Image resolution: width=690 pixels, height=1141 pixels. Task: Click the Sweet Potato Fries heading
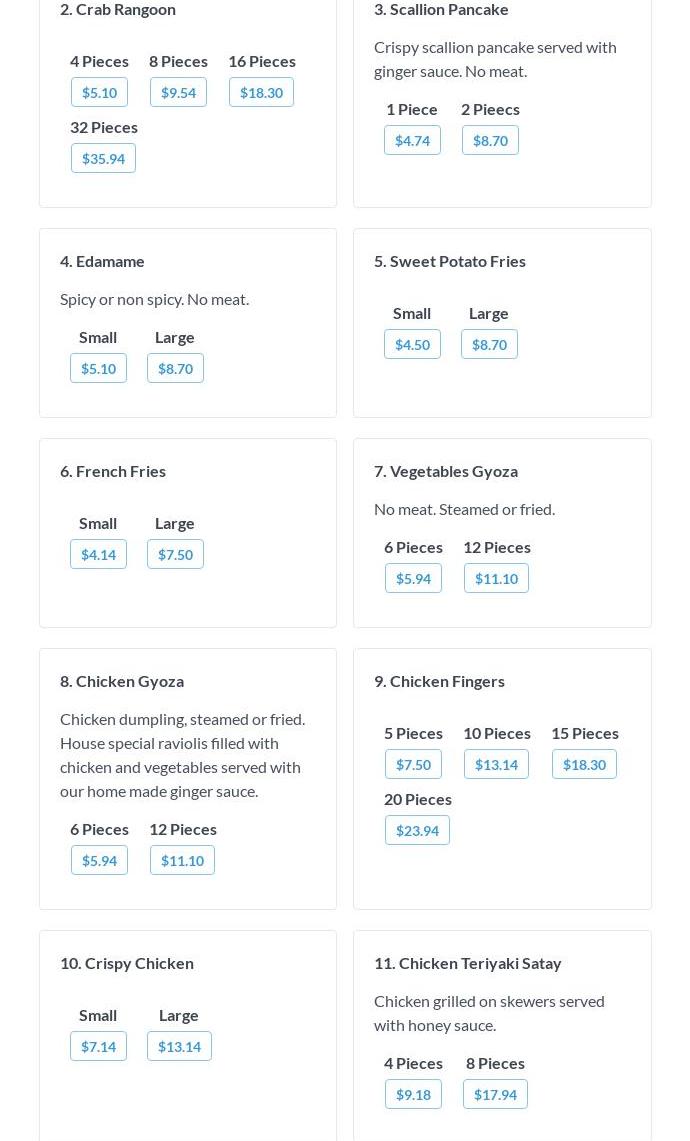[449, 260]
